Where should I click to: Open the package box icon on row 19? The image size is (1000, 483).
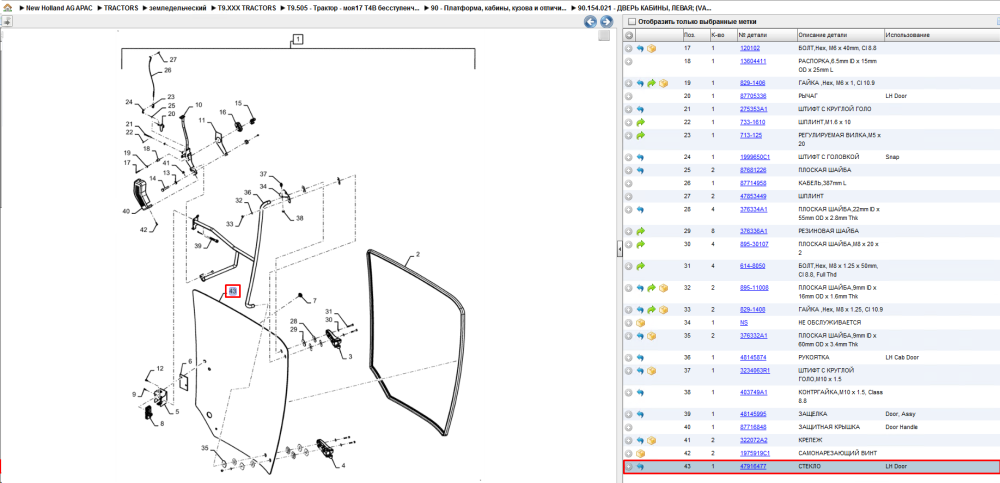pos(663,83)
